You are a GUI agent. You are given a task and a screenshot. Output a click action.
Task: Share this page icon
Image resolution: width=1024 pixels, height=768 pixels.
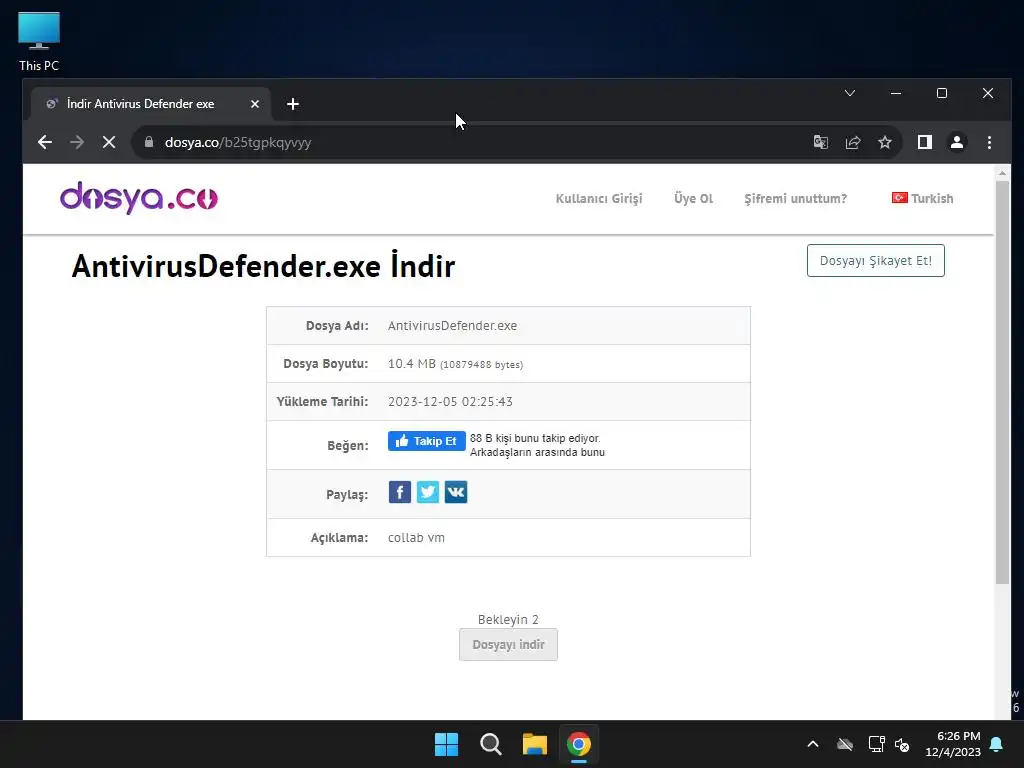[x=853, y=142]
